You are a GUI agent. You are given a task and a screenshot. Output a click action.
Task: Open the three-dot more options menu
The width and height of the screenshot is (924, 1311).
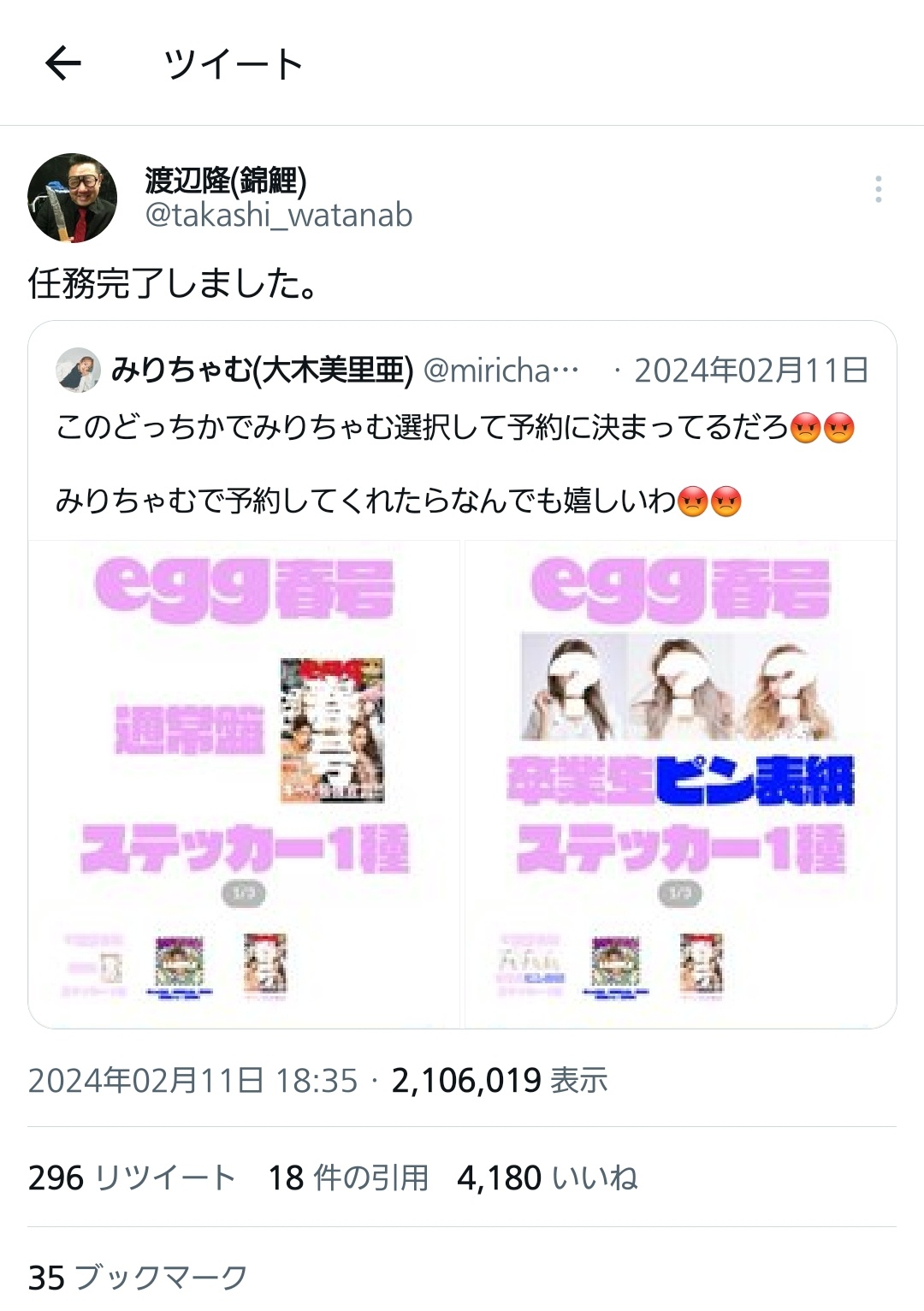(878, 189)
